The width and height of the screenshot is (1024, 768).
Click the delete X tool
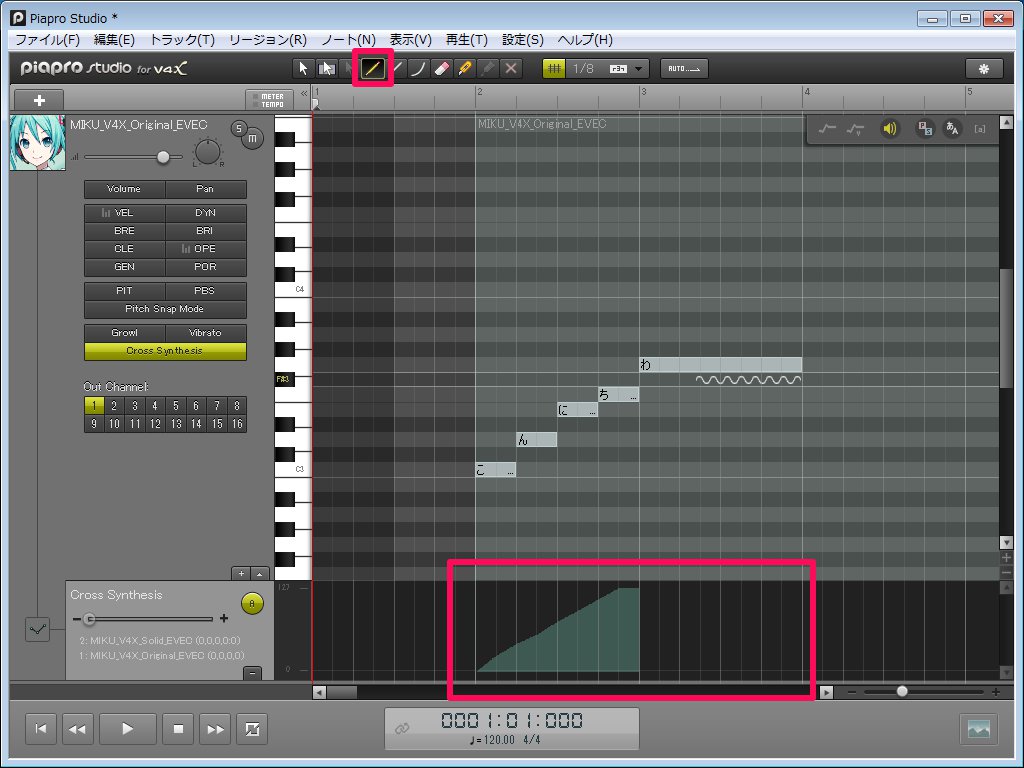coord(511,69)
